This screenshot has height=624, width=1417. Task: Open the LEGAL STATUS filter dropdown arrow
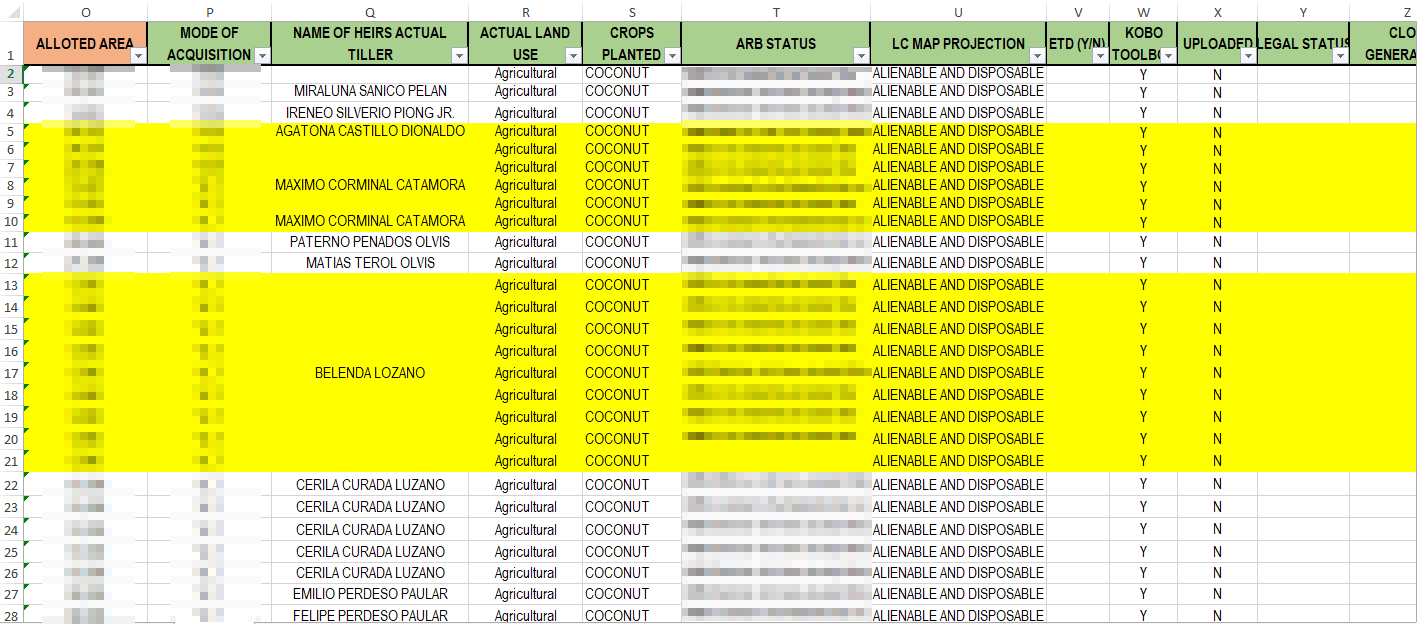click(x=1339, y=56)
